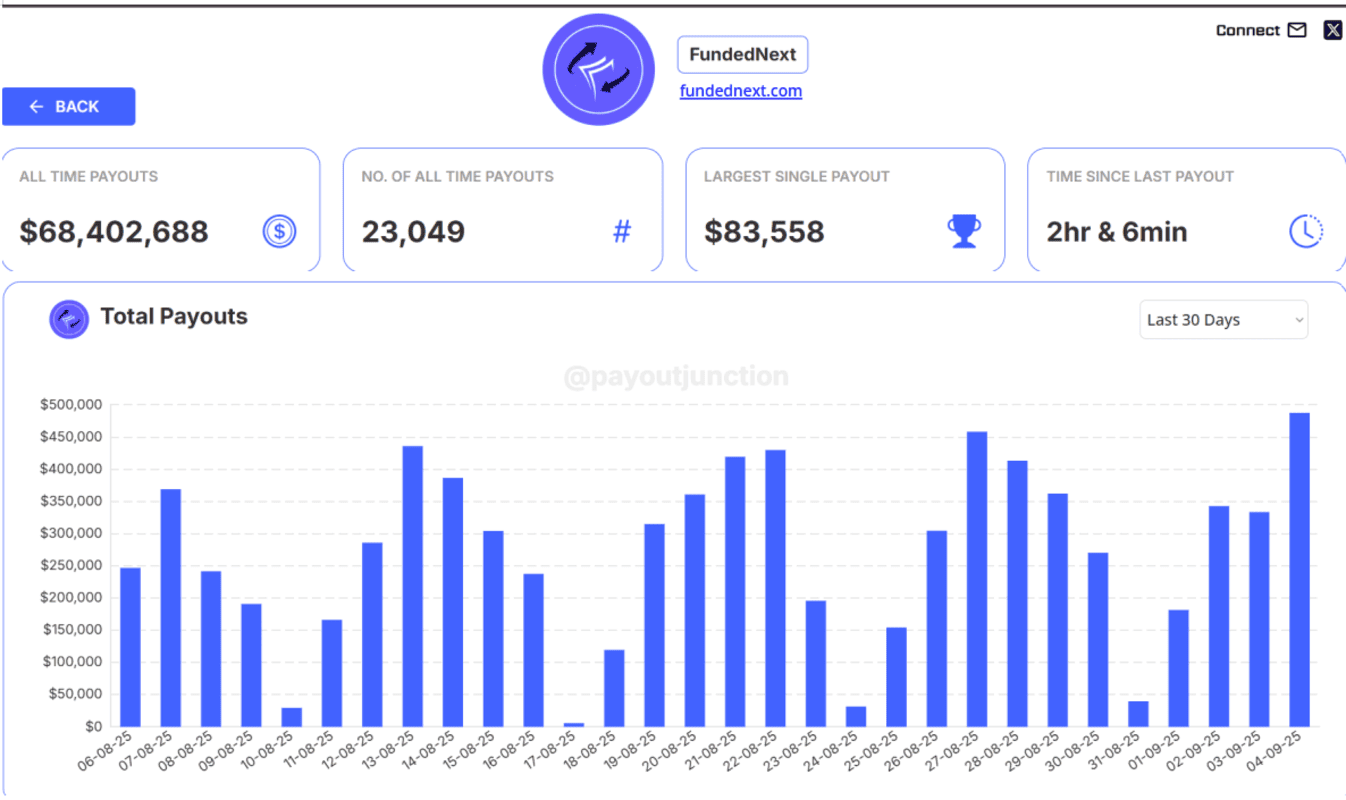Click the NO. OF ALL TIME PAYOUTS title
Viewport: 1346px width, 800px height.
[x=457, y=176]
